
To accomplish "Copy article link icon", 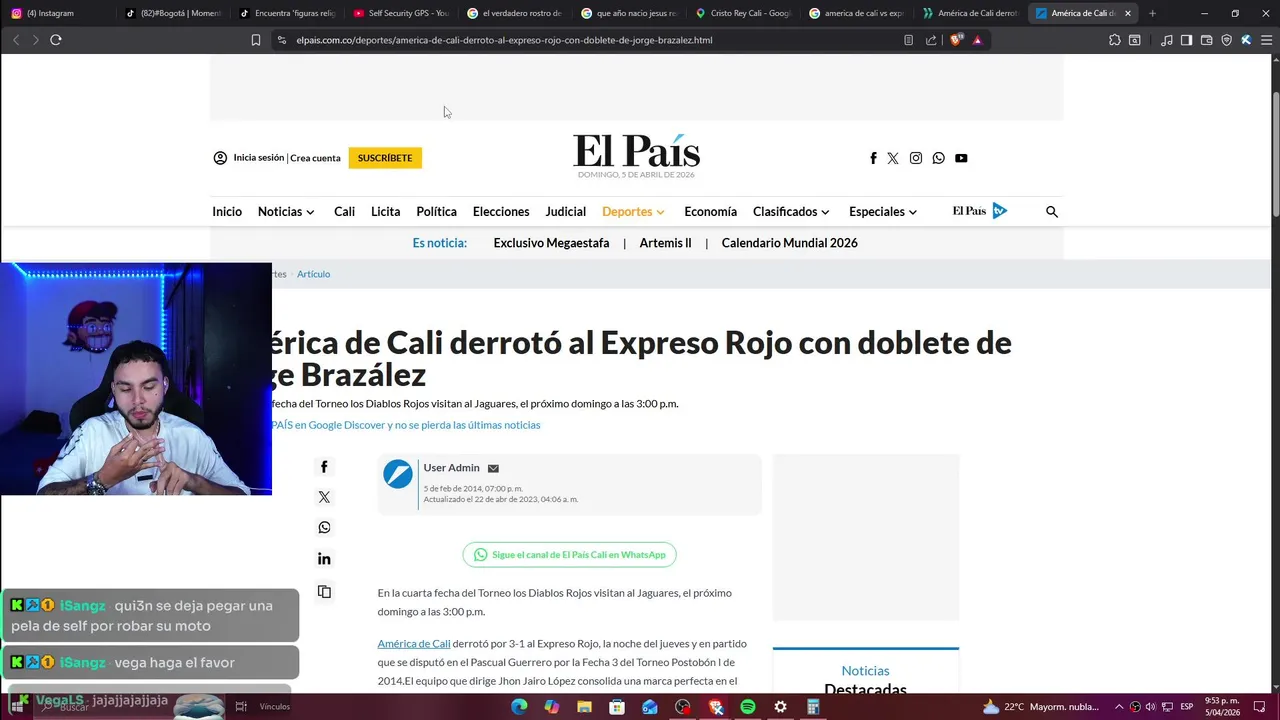I will click(324, 592).
